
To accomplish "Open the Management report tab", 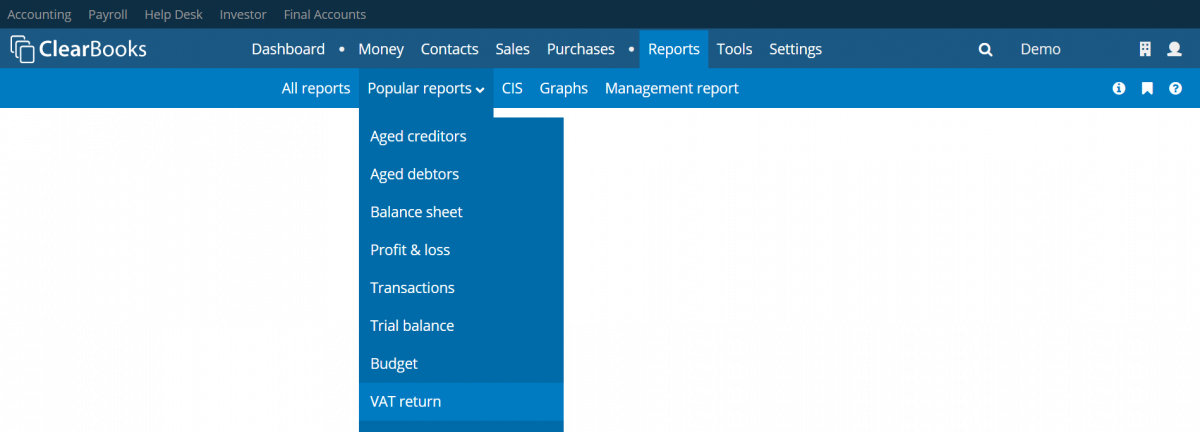I will click(x=672, y=88).
